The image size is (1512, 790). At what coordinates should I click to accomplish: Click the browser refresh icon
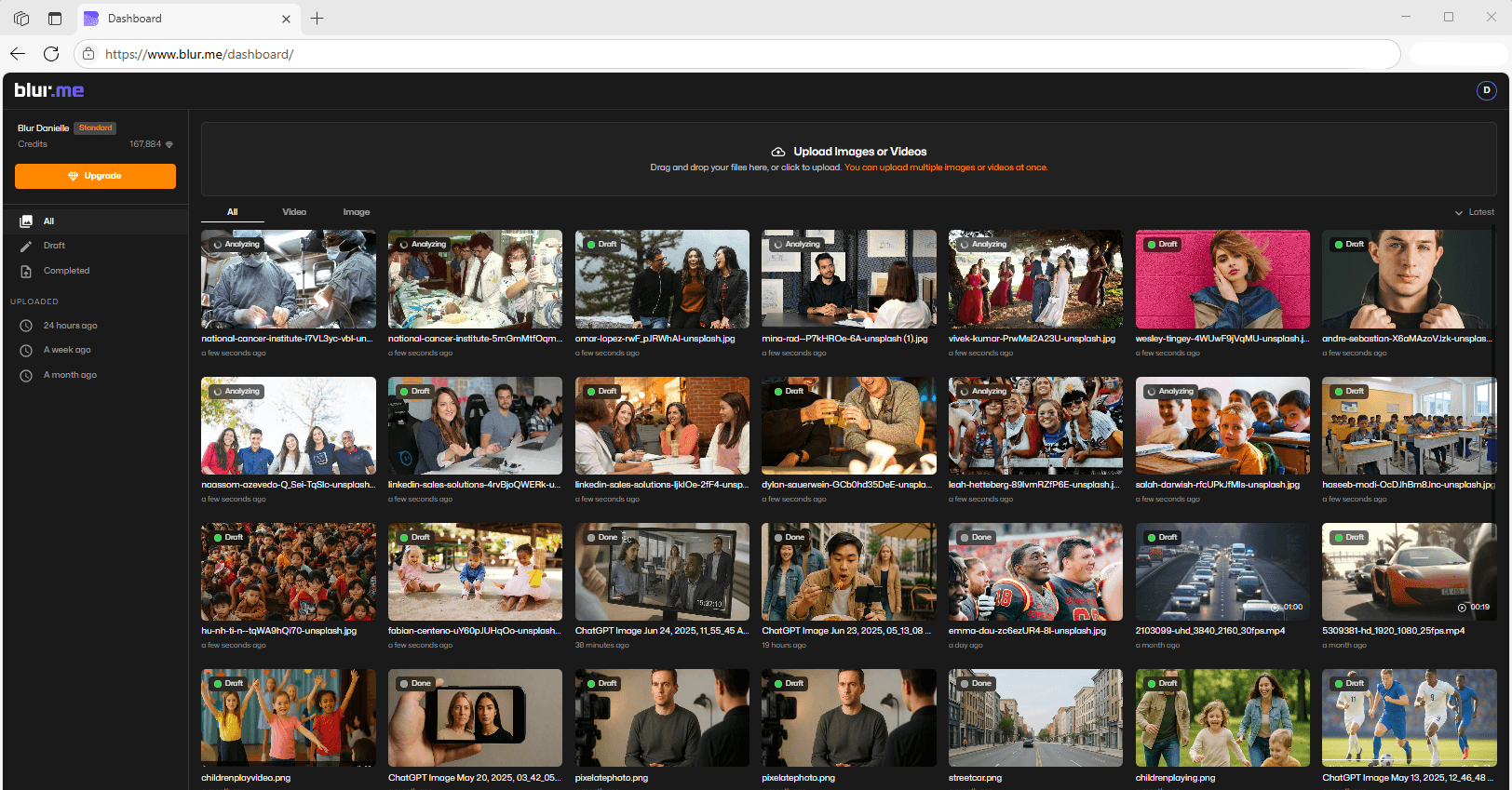point(51,54)
